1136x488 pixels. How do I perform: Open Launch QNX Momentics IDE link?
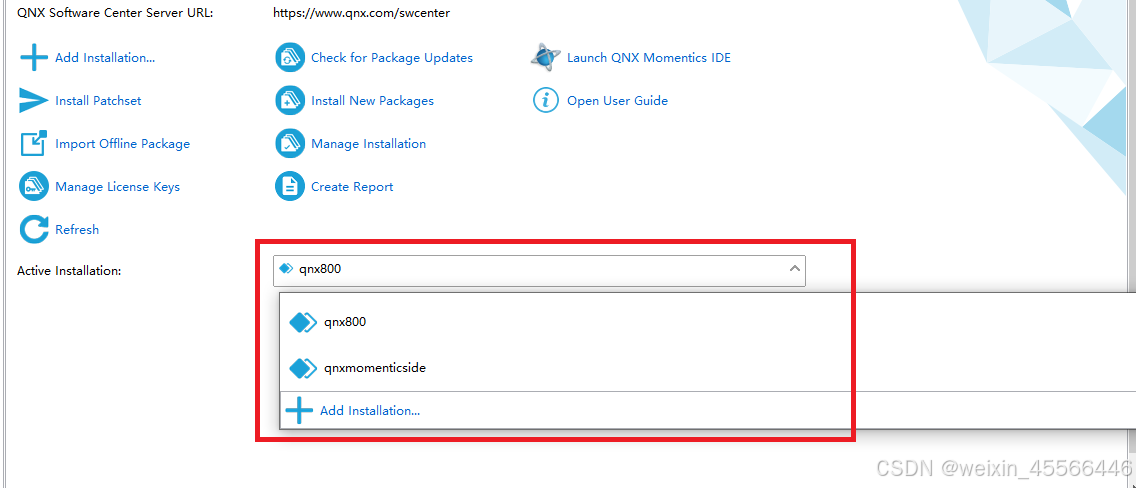click(x=649, y=58)
